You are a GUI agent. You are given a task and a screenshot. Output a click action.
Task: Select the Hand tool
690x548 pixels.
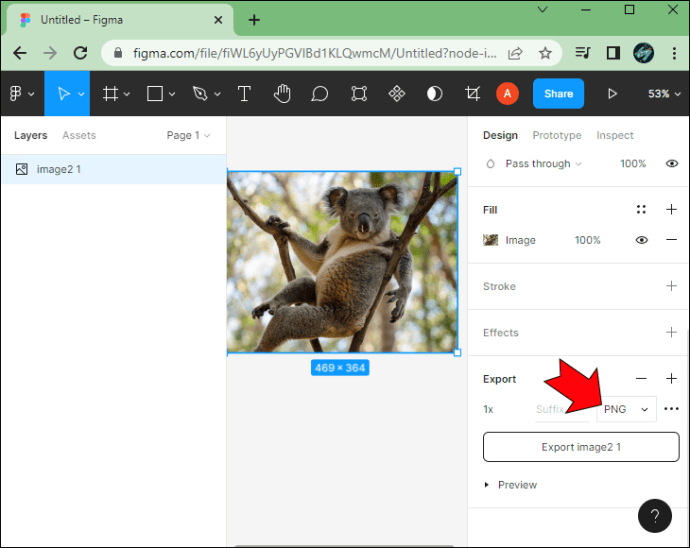tap(282, 94)
